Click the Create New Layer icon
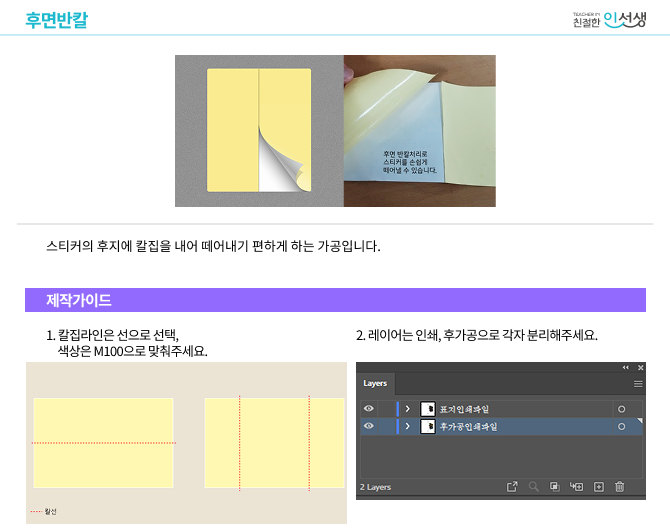The height and width of the screenshot is (530, 670). 599,486
